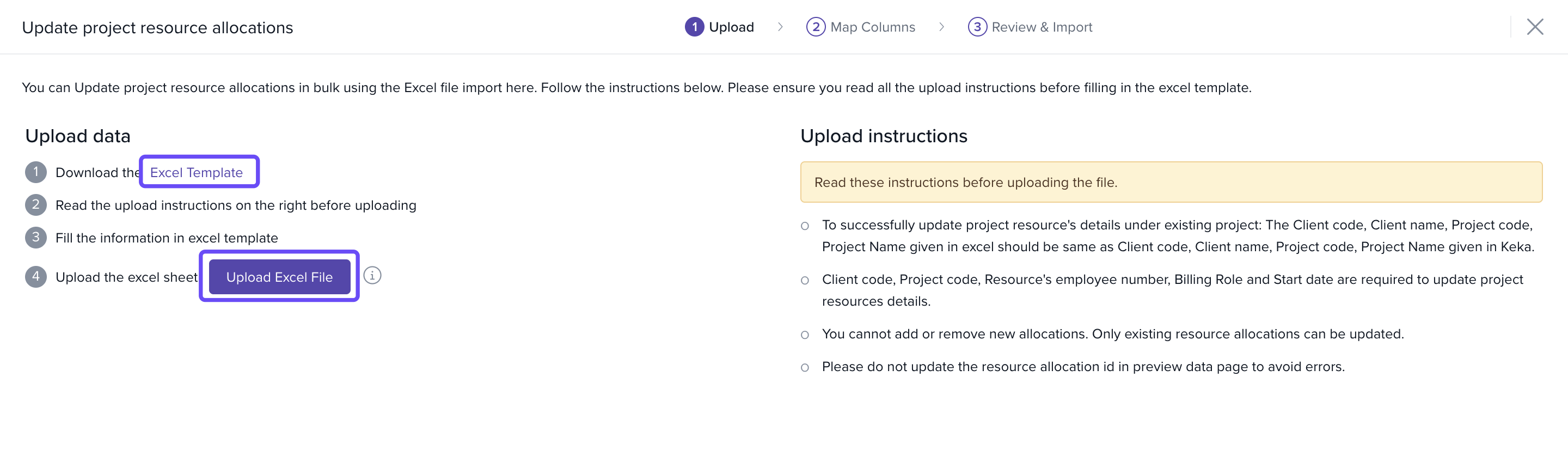Go to the Map Columns step
The width and height of the screenshot is (1568, 473).
(x=872, y=27)
